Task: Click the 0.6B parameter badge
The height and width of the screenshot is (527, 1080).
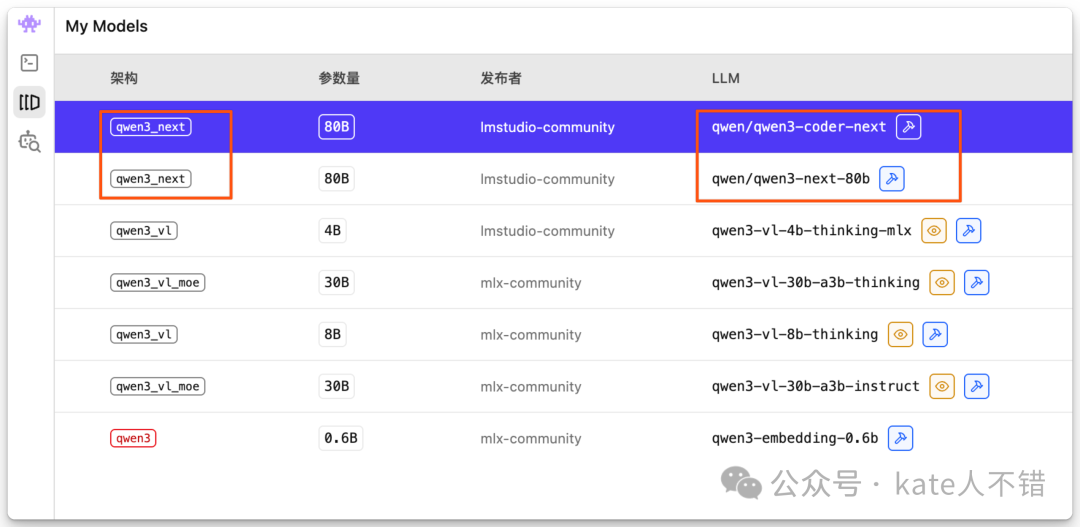Action: tap(341, 438)
